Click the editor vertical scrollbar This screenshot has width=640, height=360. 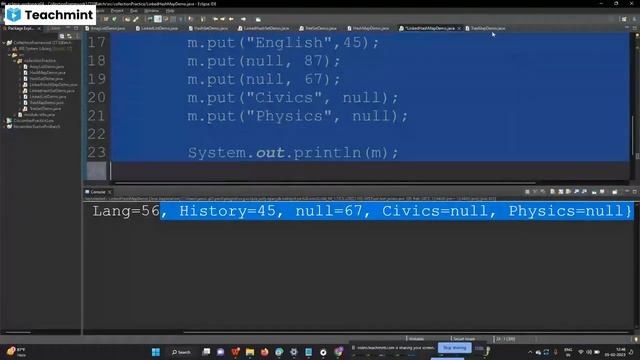pyautogui.click(x=633, y=135)
